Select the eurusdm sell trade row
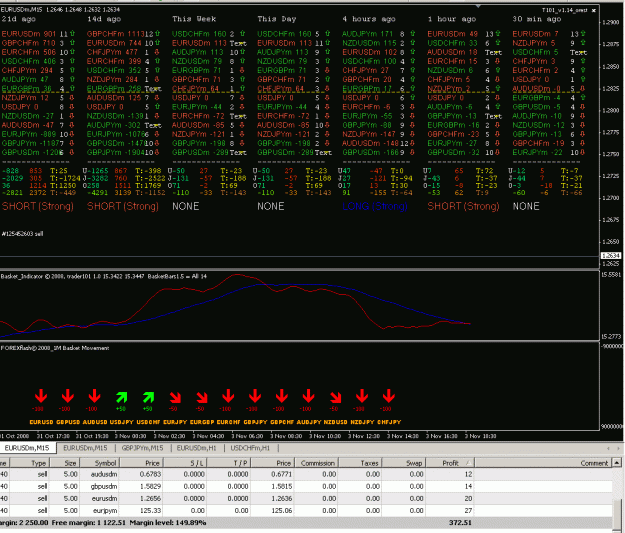625x533 pixels. (306, 498)
